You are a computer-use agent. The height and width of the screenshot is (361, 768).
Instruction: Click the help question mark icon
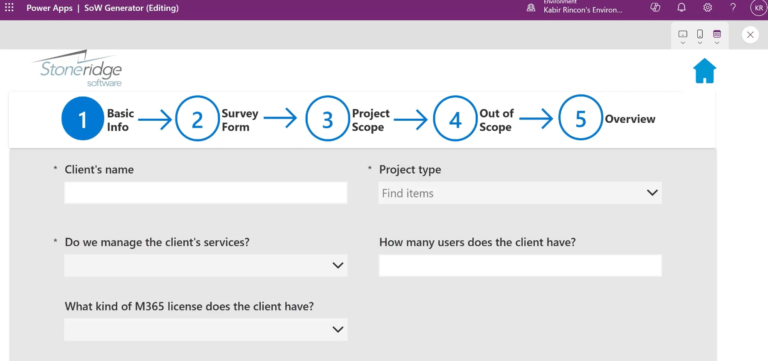tap(733, 7)
